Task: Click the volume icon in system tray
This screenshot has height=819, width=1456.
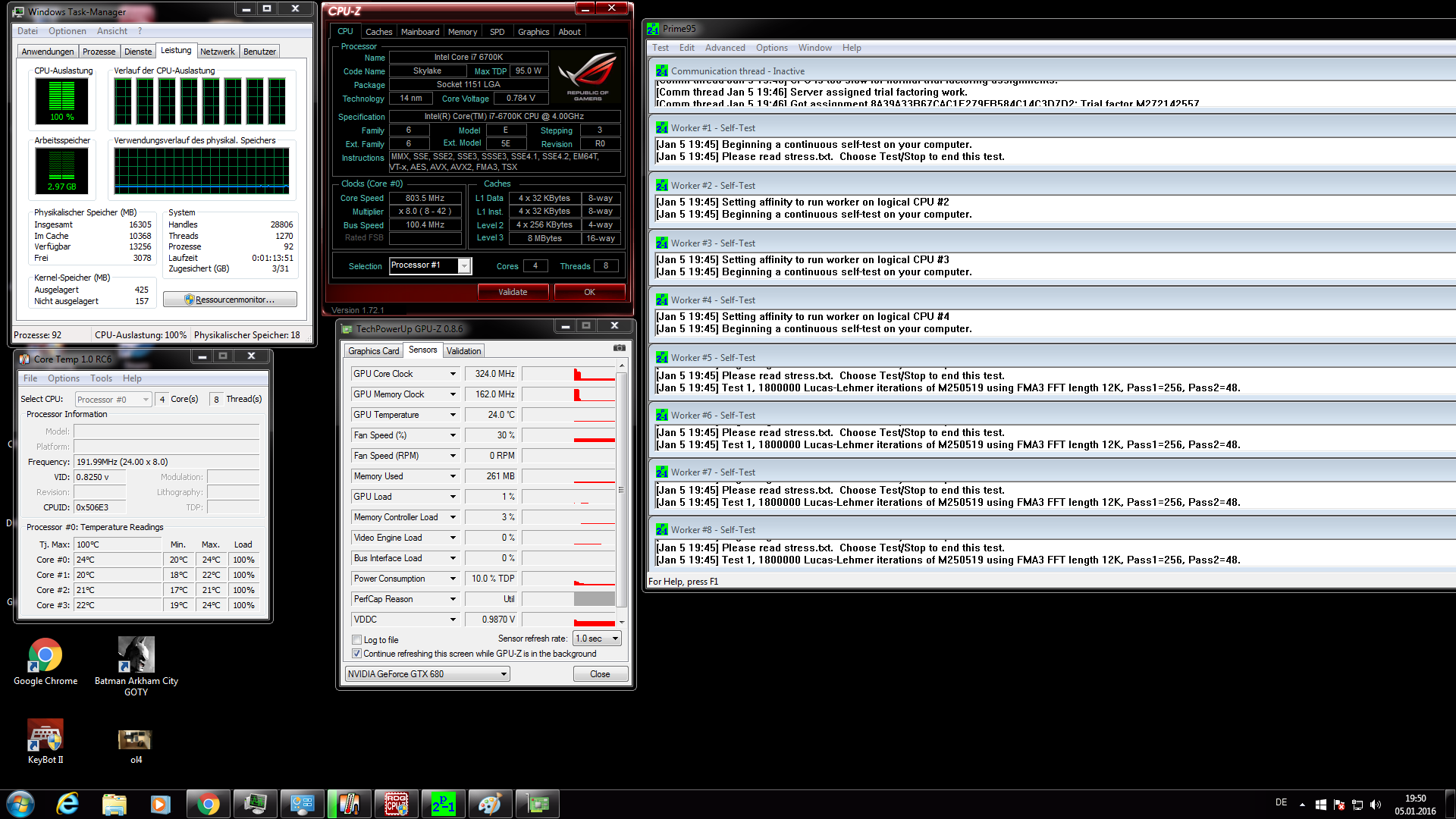Action: (1376, 805)
